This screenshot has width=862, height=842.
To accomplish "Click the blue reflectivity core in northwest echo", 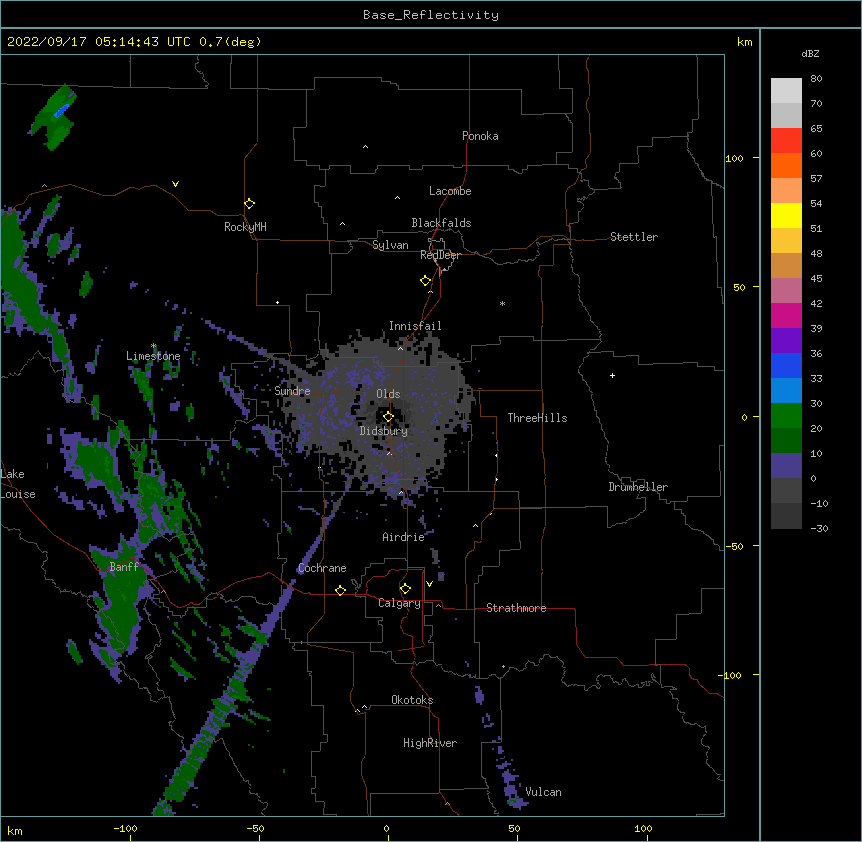I will coord(61,110).
